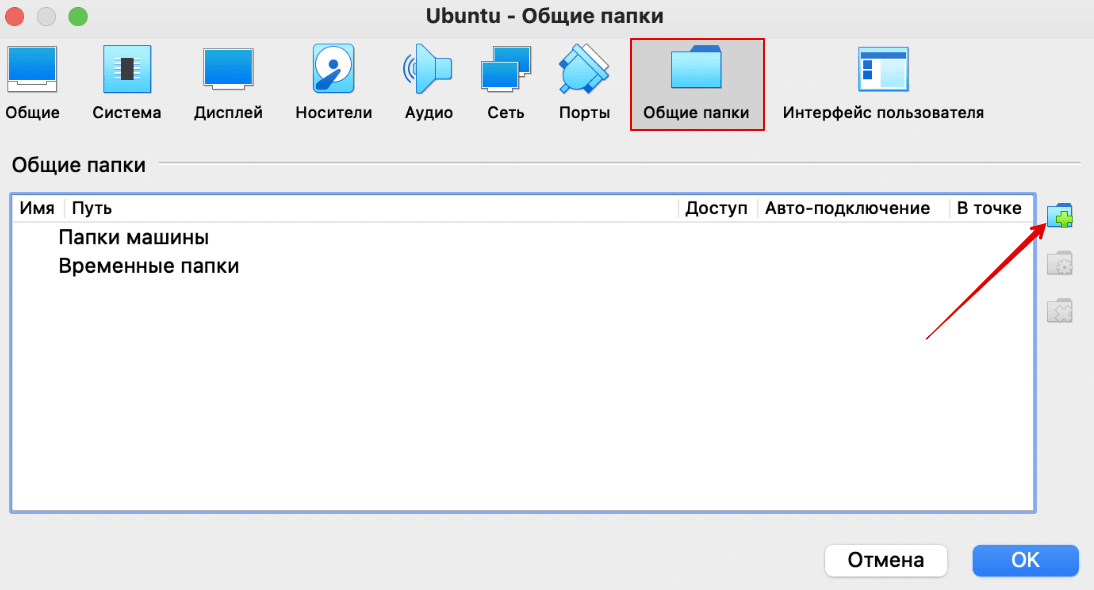
Task: Click the Доступ column header
Action: 716,208
